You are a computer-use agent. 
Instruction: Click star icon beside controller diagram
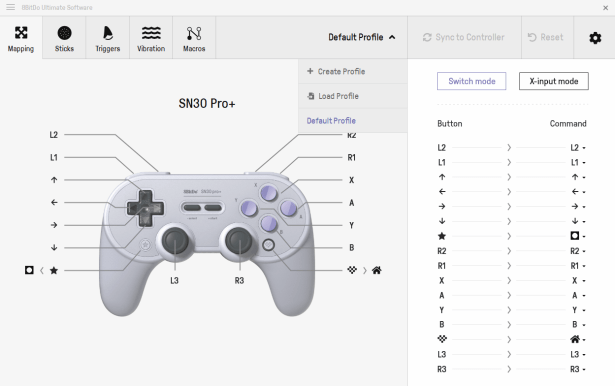pos(54,270)
